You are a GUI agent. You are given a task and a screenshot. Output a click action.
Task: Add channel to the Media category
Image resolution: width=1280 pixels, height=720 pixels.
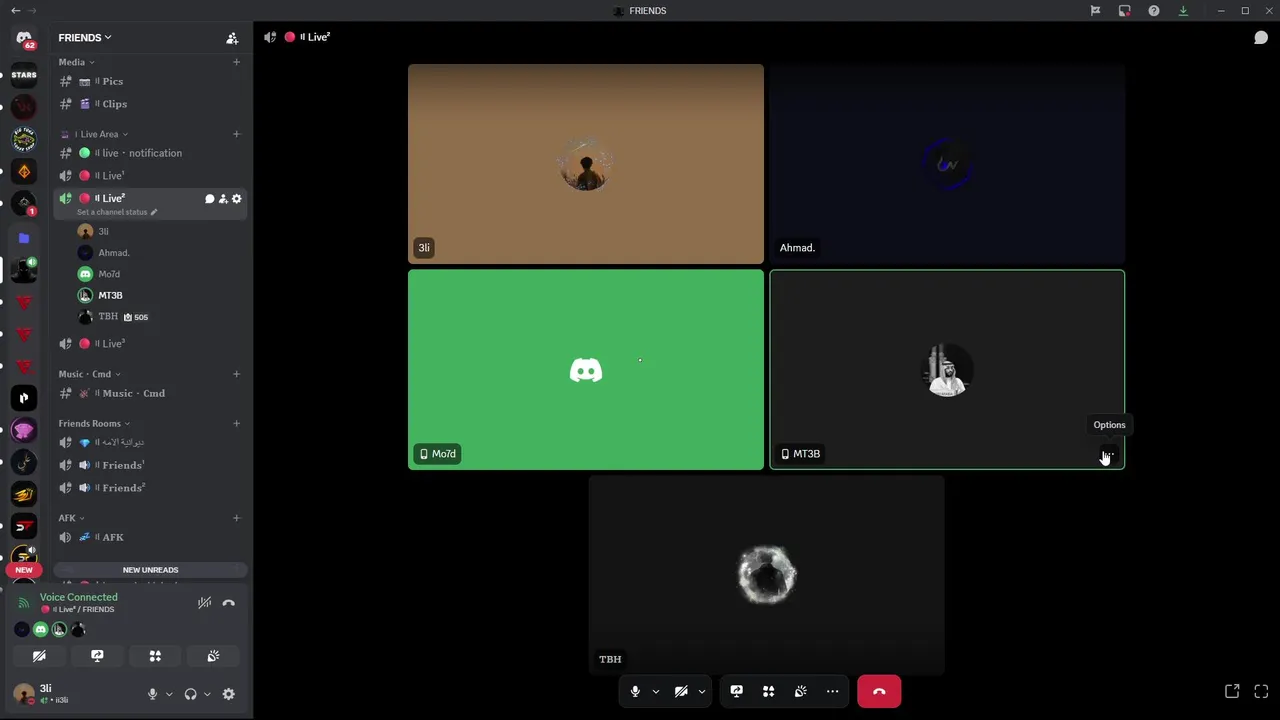tap(237, 62)
